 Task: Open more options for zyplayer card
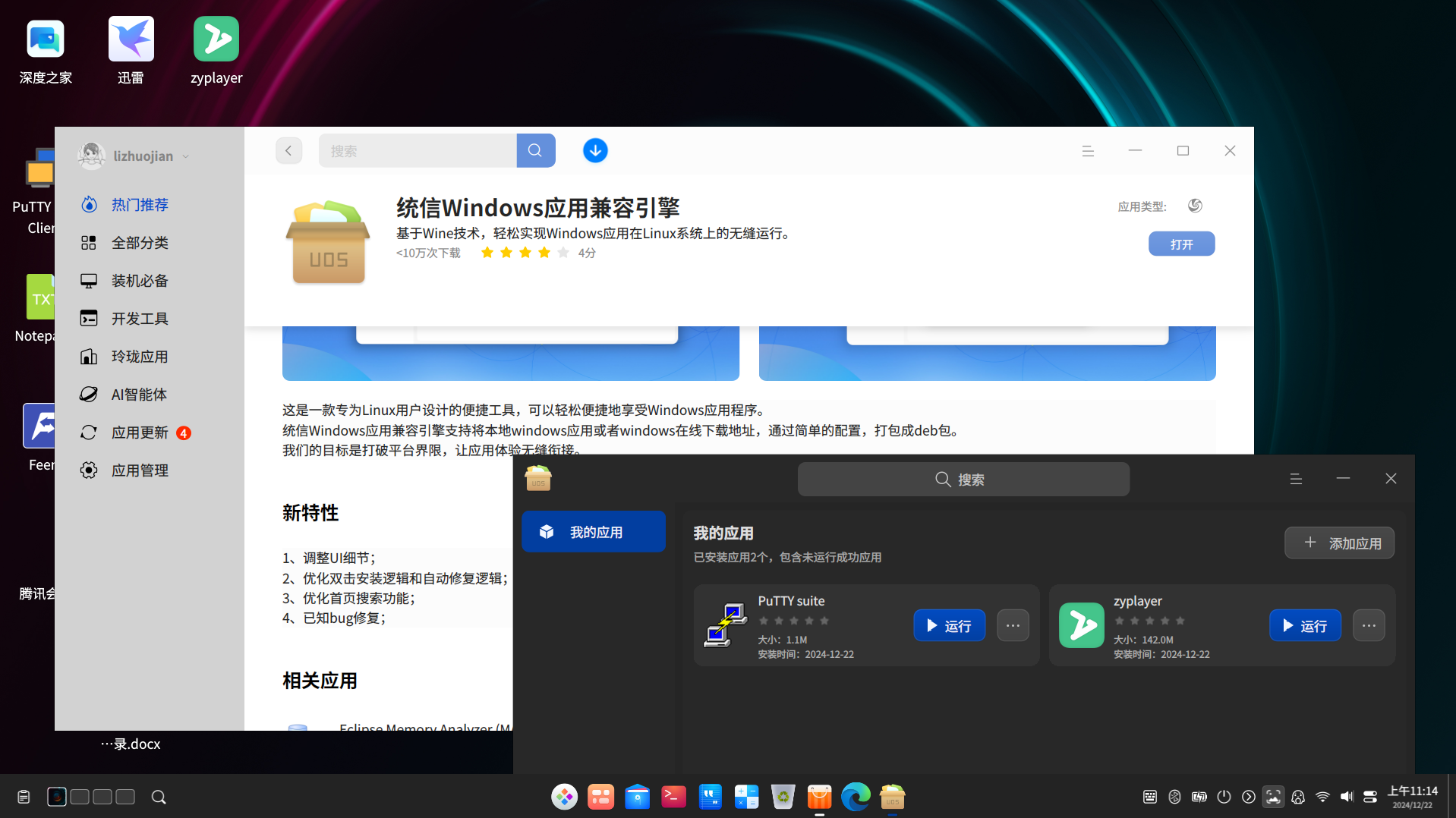pyautogui.click(x=1369, y=625)
